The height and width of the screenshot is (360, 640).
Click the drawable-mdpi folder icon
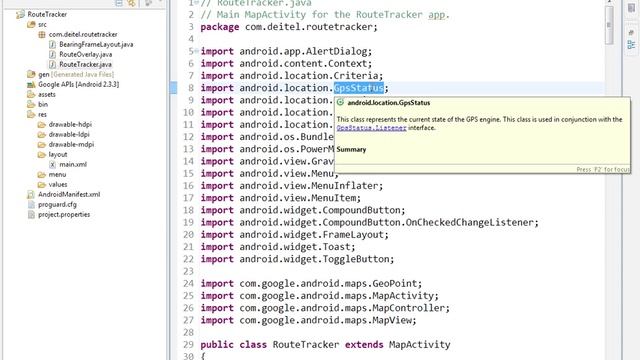(42, 144)
